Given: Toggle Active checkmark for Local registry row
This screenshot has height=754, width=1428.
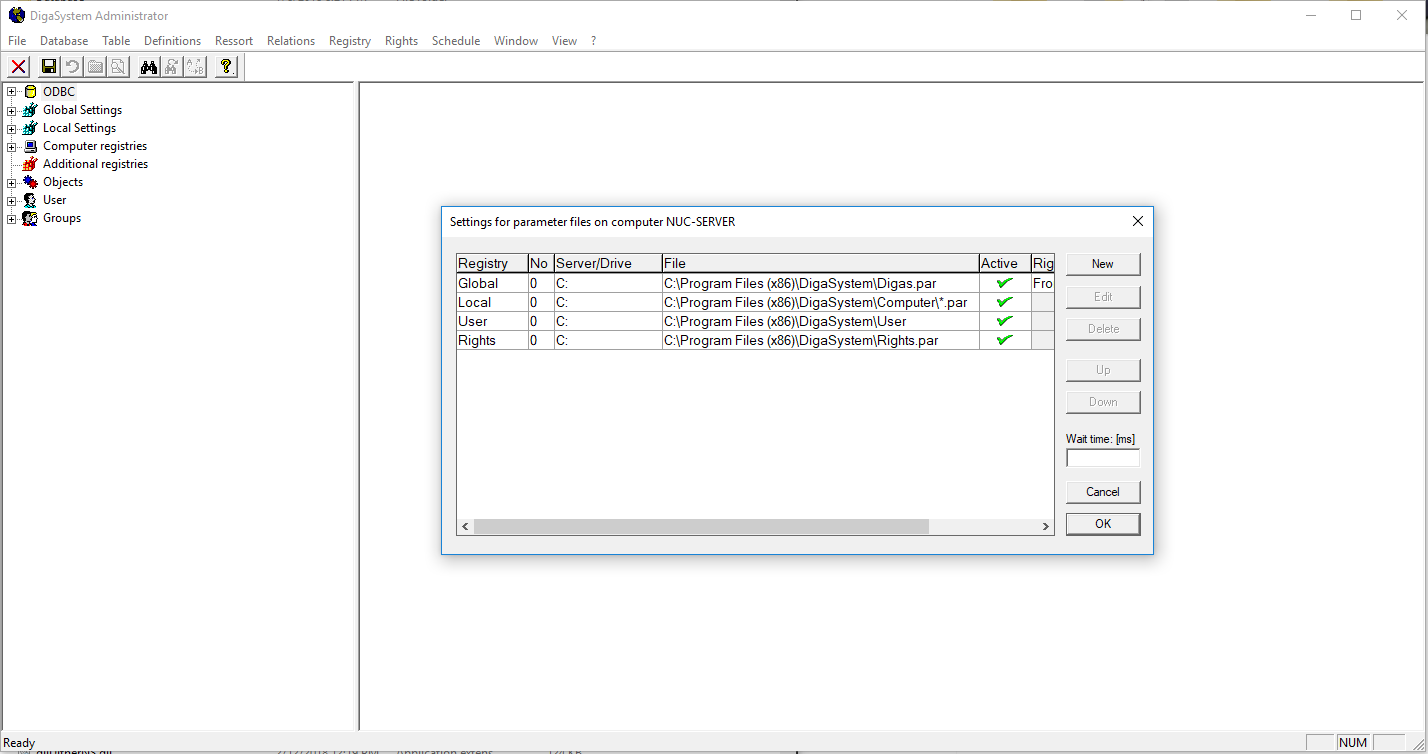Looking at the screenshot, I should [1004, 302].
